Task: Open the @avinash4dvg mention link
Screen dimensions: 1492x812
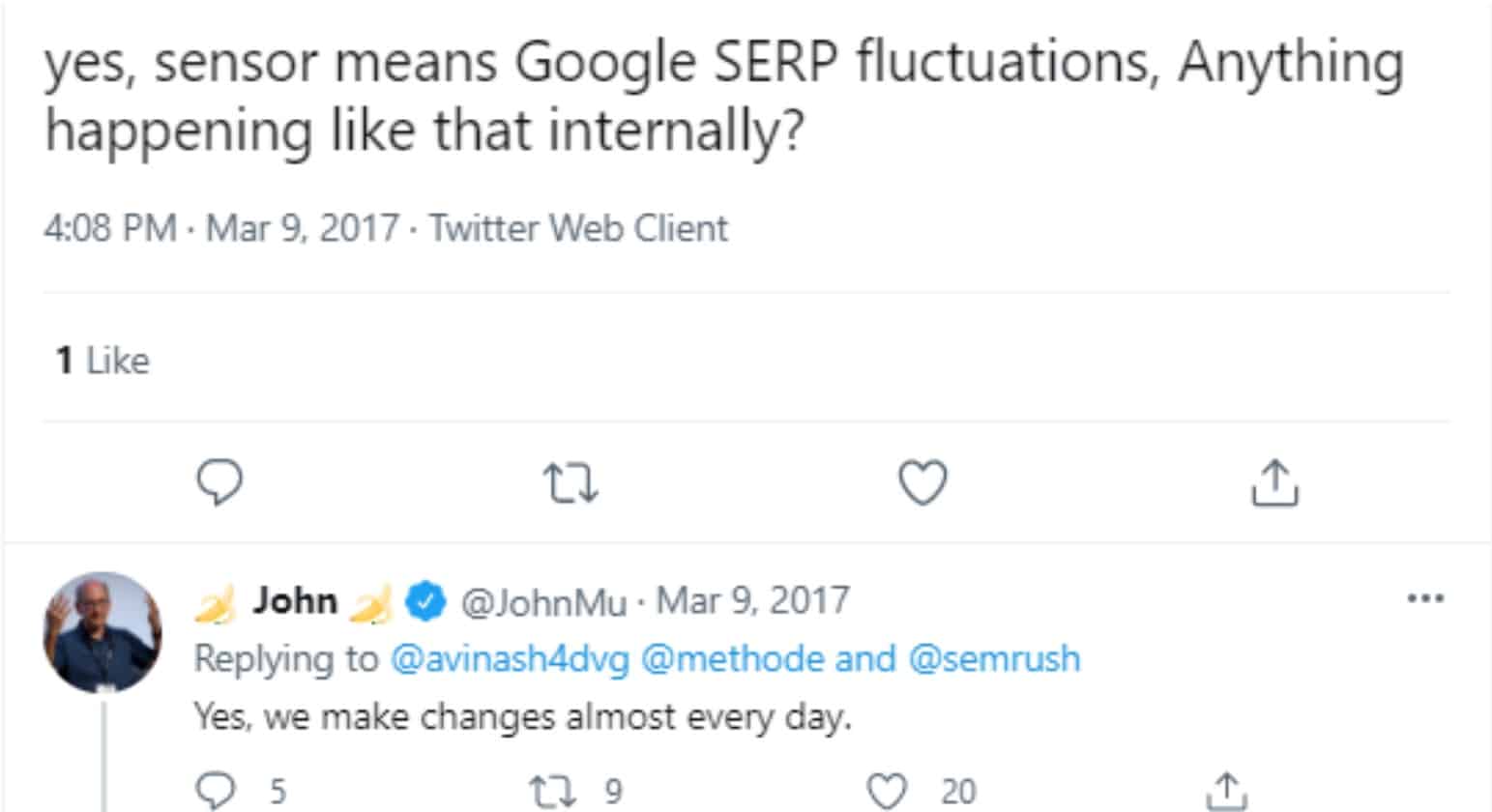Action: click(509, 659)
